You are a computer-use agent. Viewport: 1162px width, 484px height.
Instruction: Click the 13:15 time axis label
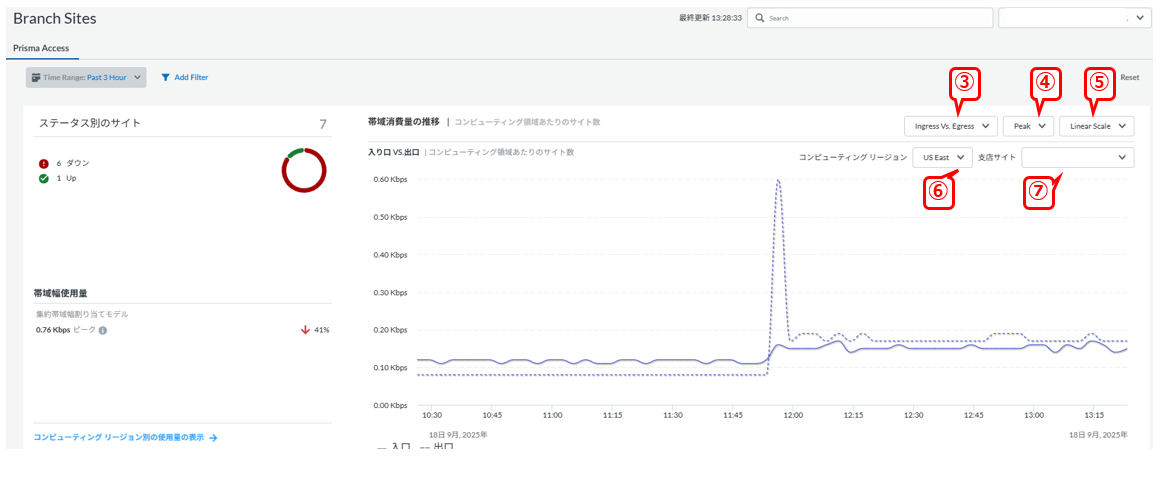click(x=1094, y=415)
